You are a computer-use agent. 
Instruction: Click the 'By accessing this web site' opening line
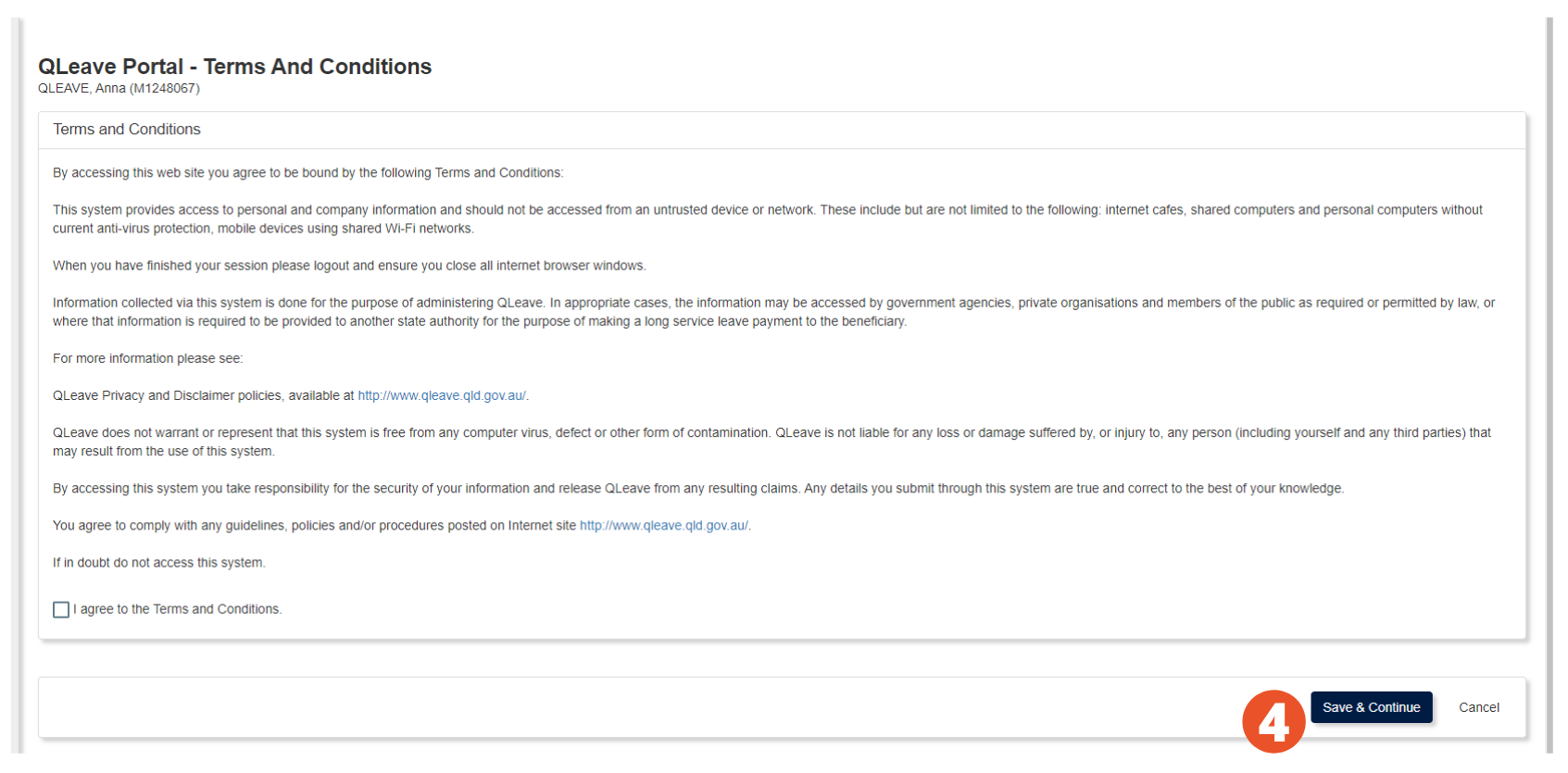[307, 173]
